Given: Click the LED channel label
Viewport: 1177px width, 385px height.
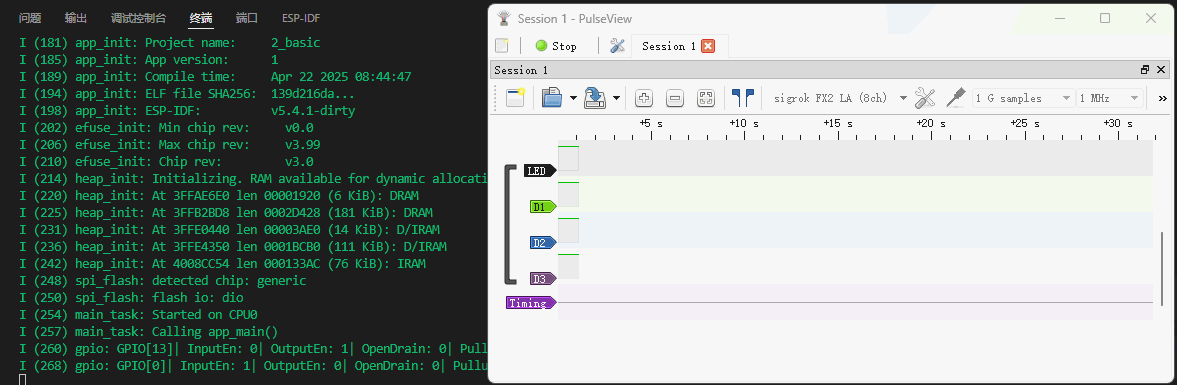Looking at the screenshot, I should coord(540,170).
